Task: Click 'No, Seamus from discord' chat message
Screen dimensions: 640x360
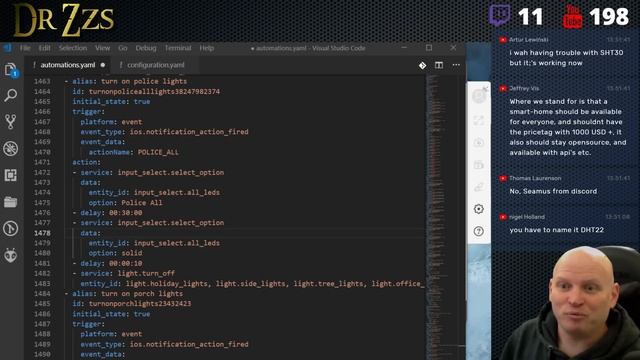Action: coord(553,191)
